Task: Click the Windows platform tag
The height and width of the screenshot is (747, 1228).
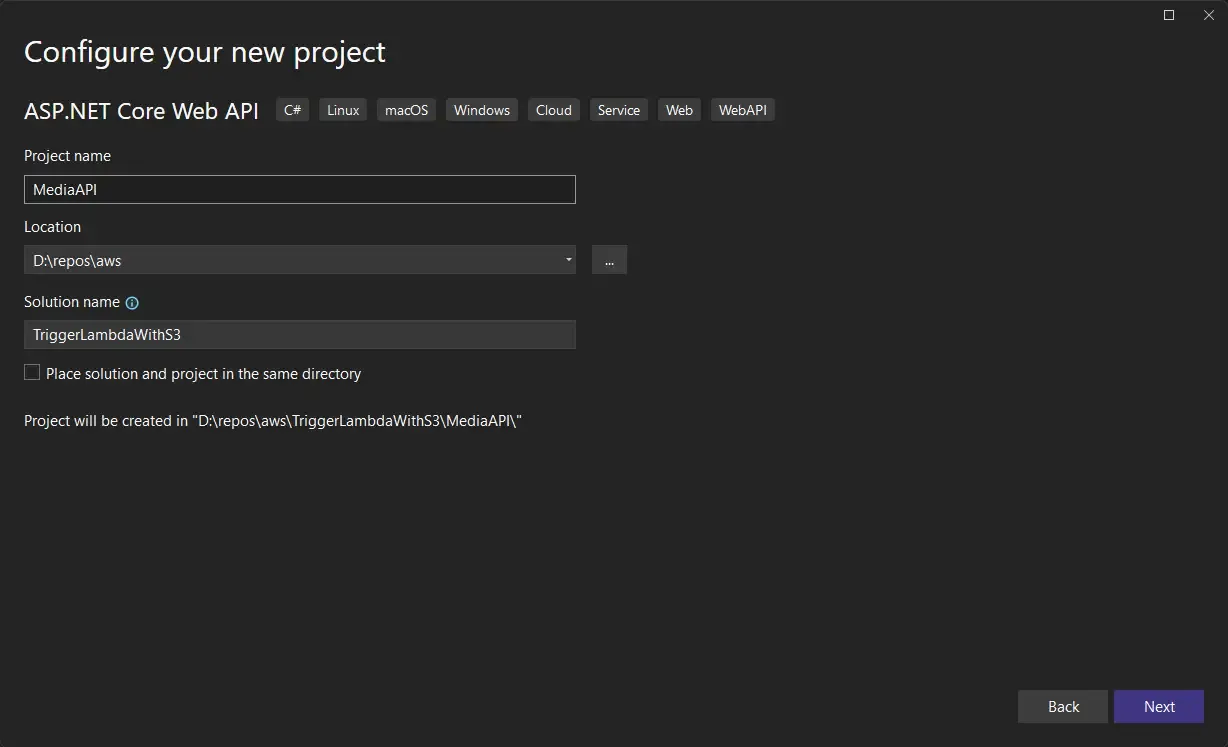Action: pos(481,110)
